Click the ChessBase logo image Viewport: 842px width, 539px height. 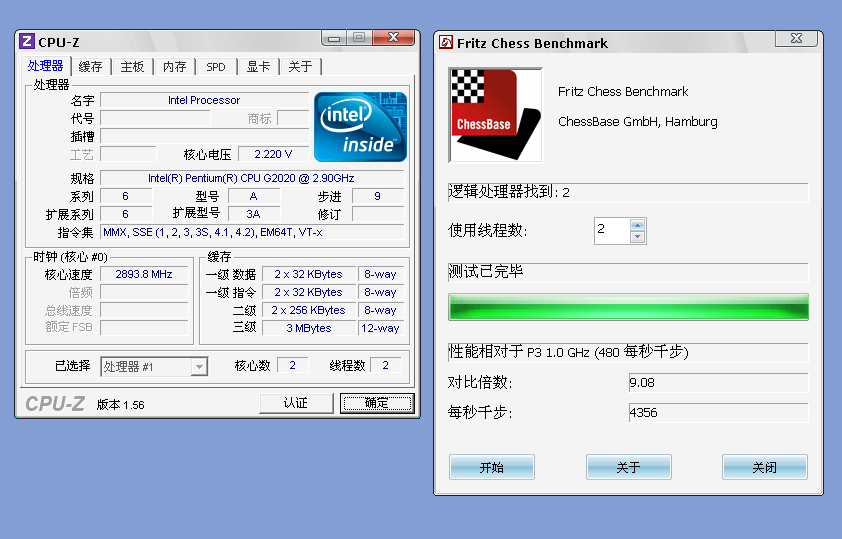(495, 115)
